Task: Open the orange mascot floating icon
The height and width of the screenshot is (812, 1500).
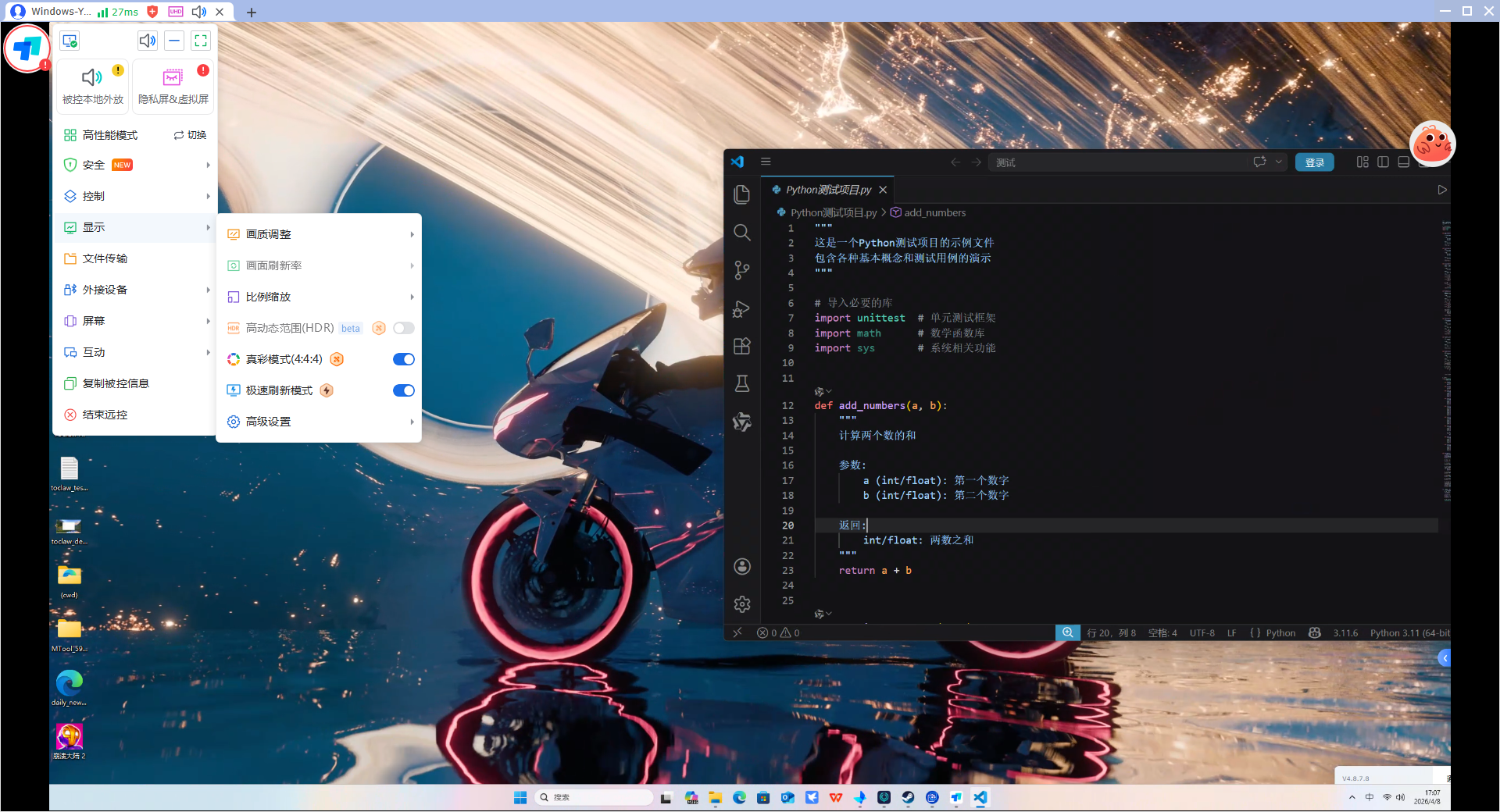Action: click(1432, 143)
